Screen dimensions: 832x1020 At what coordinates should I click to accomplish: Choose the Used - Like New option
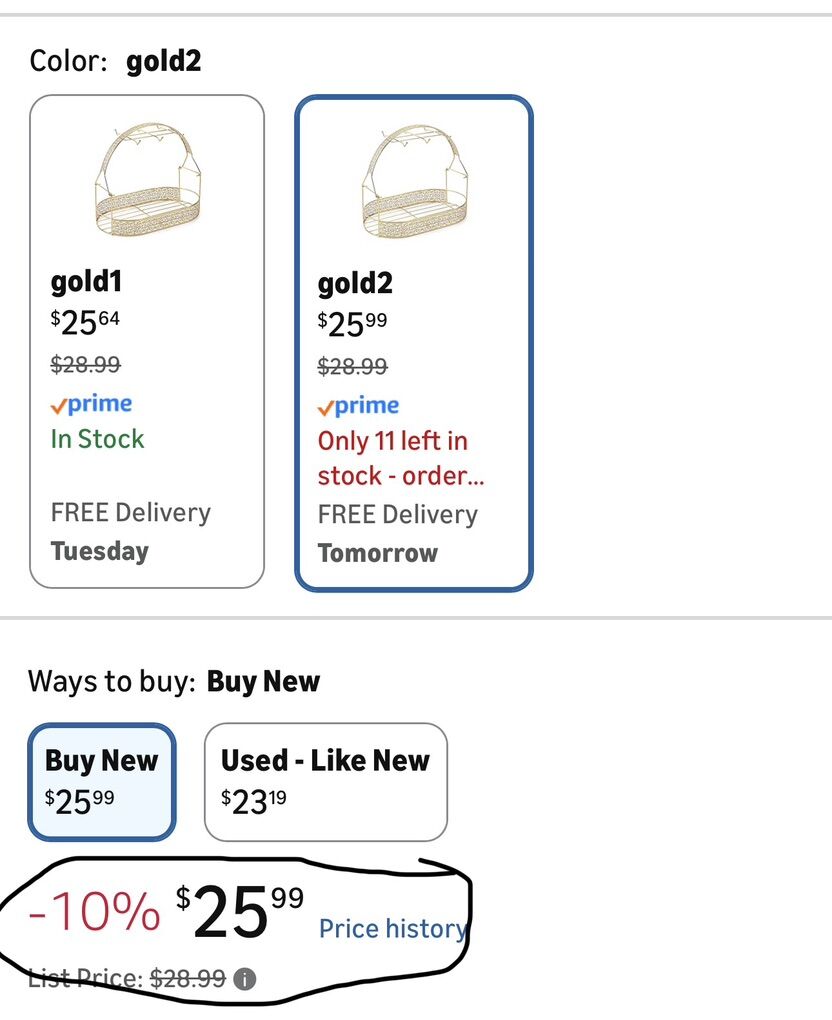click(x=325, y=781)
